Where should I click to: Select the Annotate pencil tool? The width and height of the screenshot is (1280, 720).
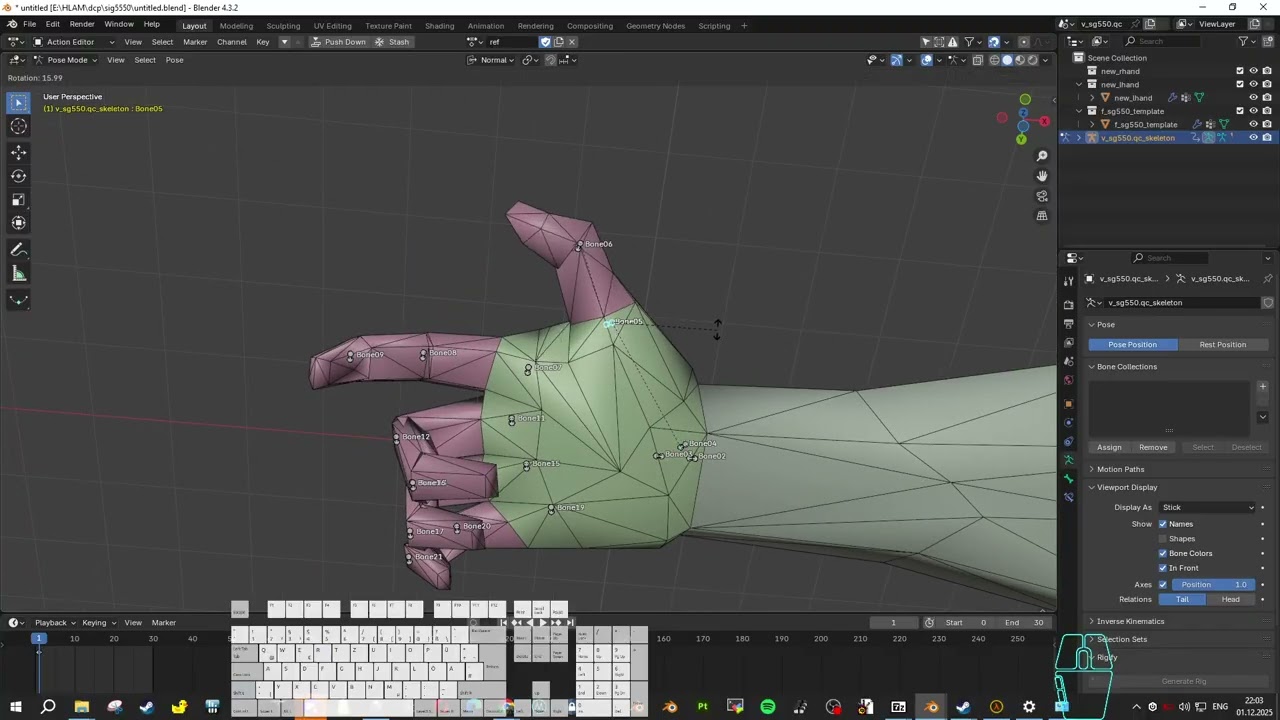pyautogui.click(x=19, y=250)
